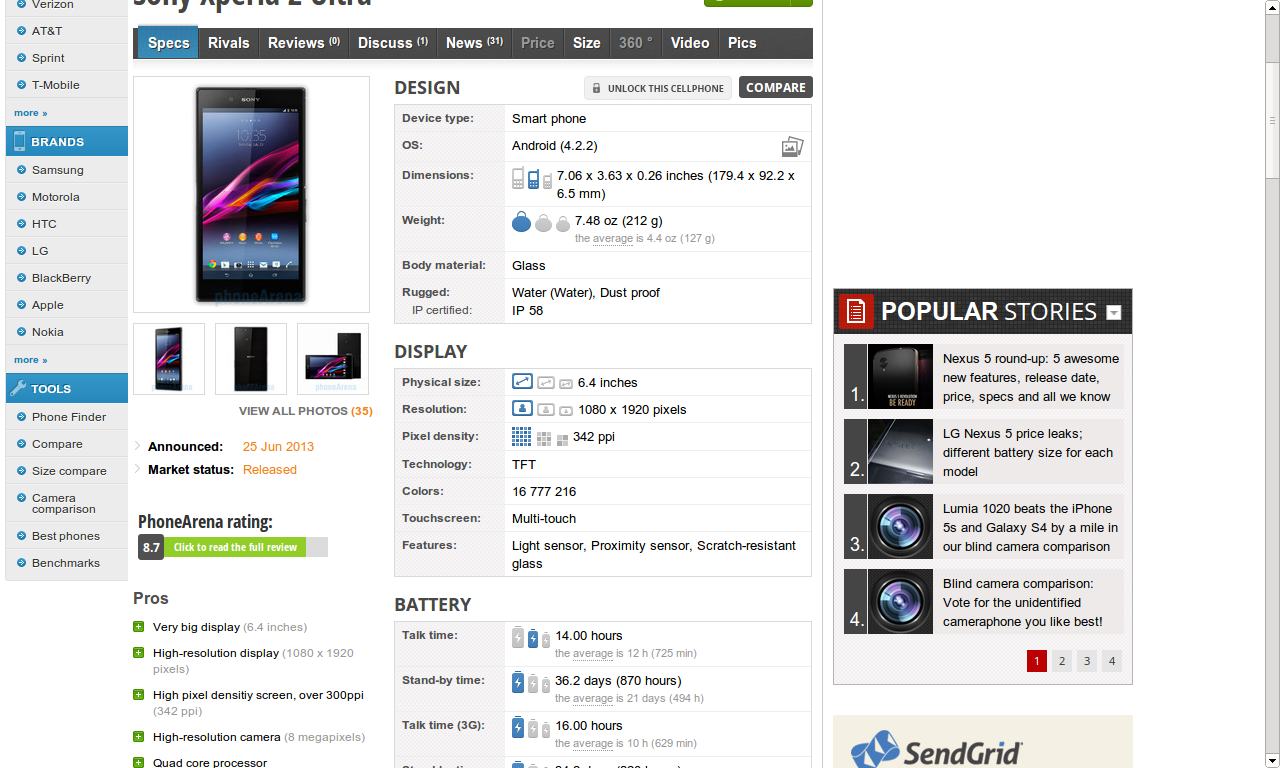The image size is (1280, 768).
Task: Click the phone icon on BRANDS header
Action: 18,141
